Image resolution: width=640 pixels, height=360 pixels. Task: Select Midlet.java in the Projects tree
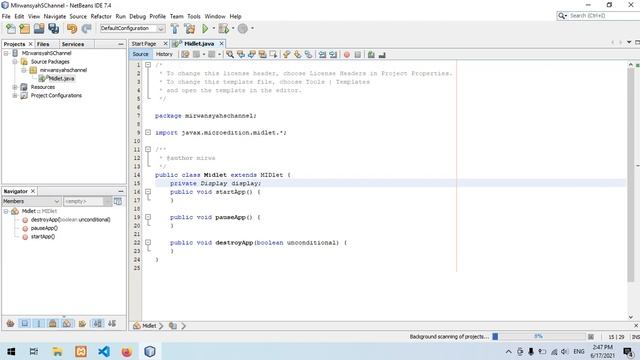point(61,78)
